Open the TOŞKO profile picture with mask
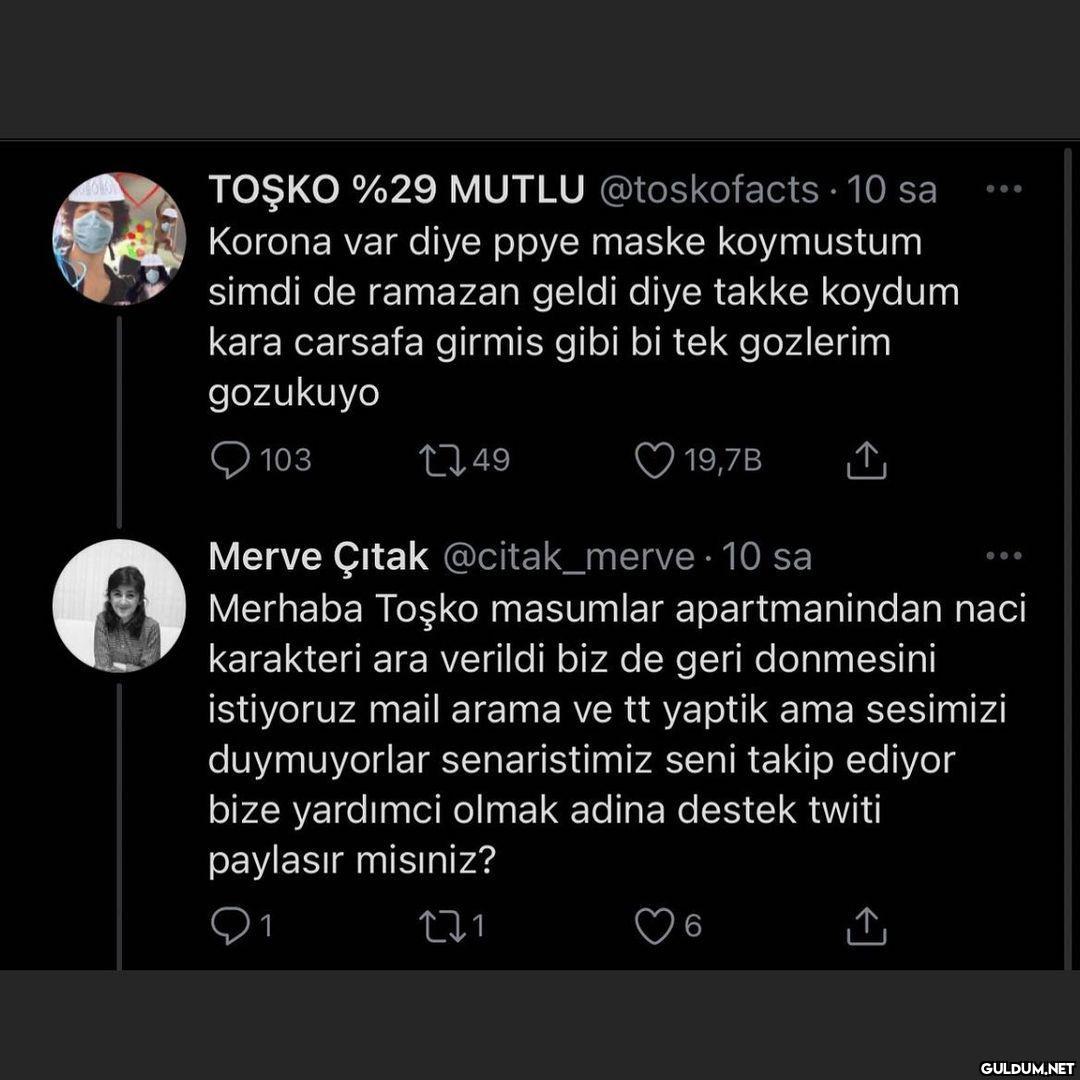 click(x=119, y=238)
